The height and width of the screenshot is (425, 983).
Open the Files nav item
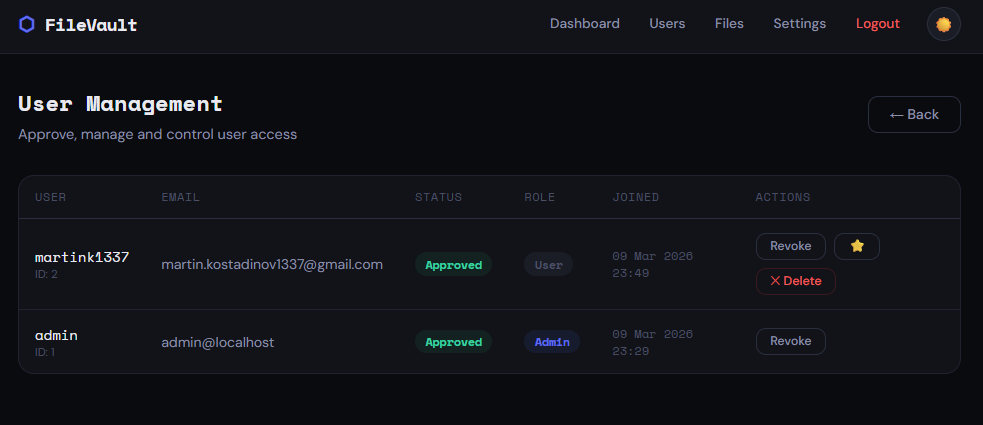(x=729, y=24)
